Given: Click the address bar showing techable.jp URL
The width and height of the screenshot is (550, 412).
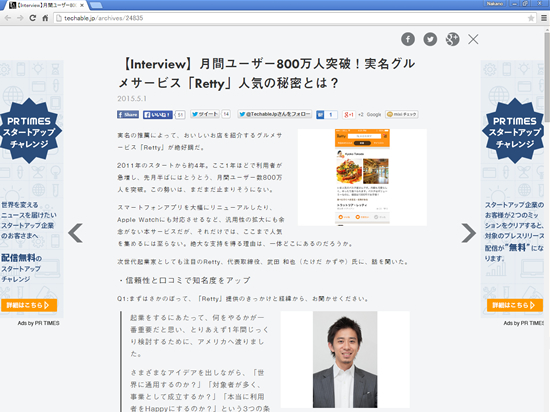Looking at the screenshot, I should pos(291,18).
